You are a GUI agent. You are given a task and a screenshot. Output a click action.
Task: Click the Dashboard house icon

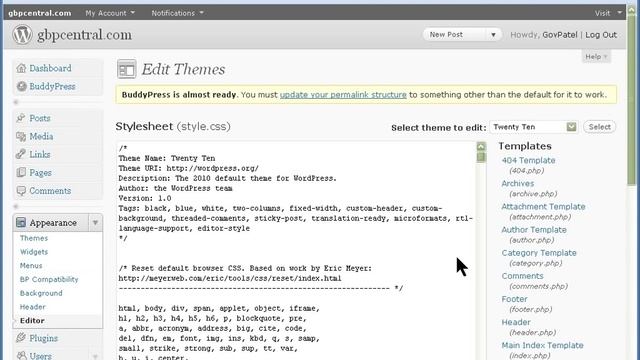(x=21, y=68)
